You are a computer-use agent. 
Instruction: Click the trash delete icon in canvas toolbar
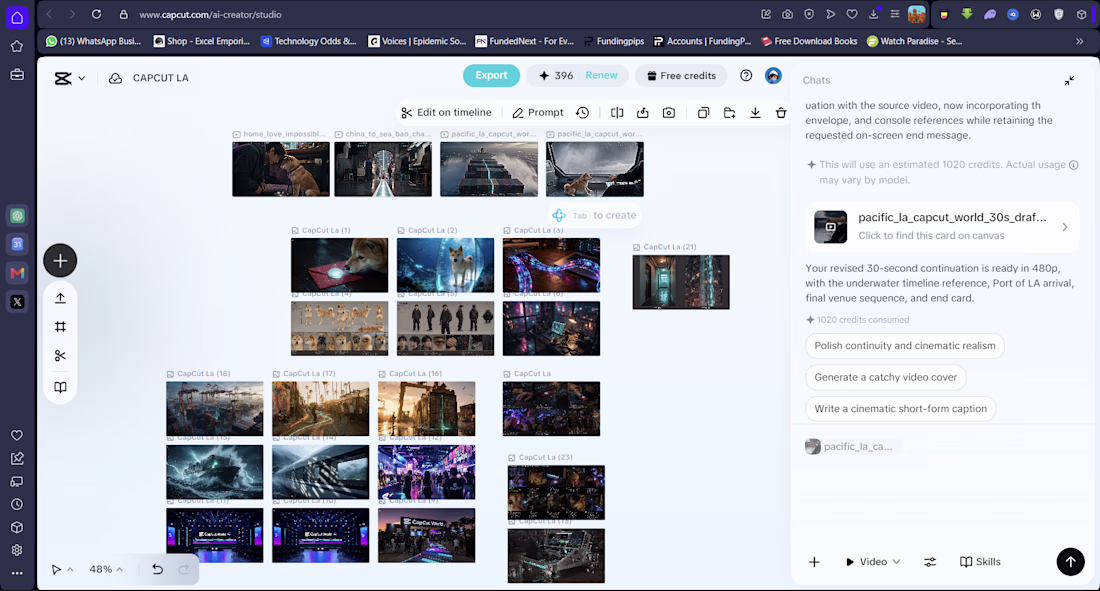(781, 112)
